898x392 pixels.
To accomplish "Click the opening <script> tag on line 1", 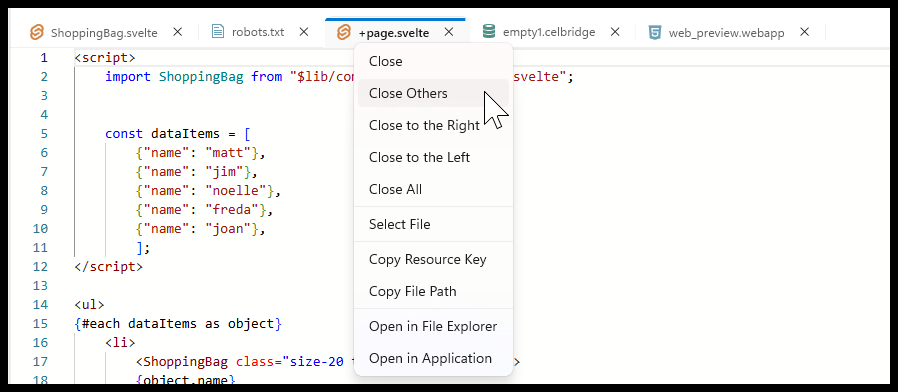I will tap(105, 58).
